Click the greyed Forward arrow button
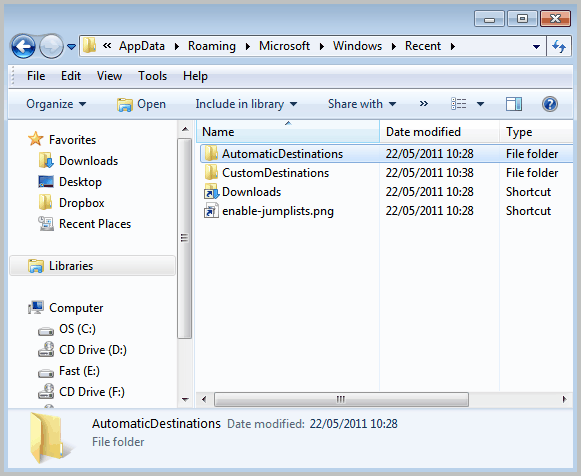Viewport: 581px width, 476px height. [51, 47]
